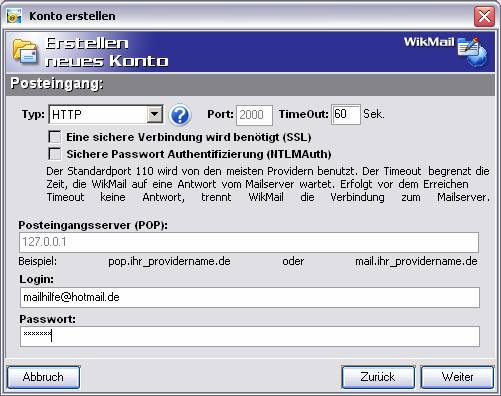The image size is (501, 396).
Task: Click the 'Erstellen neues Konto' header title
Action: coord(107,52)
